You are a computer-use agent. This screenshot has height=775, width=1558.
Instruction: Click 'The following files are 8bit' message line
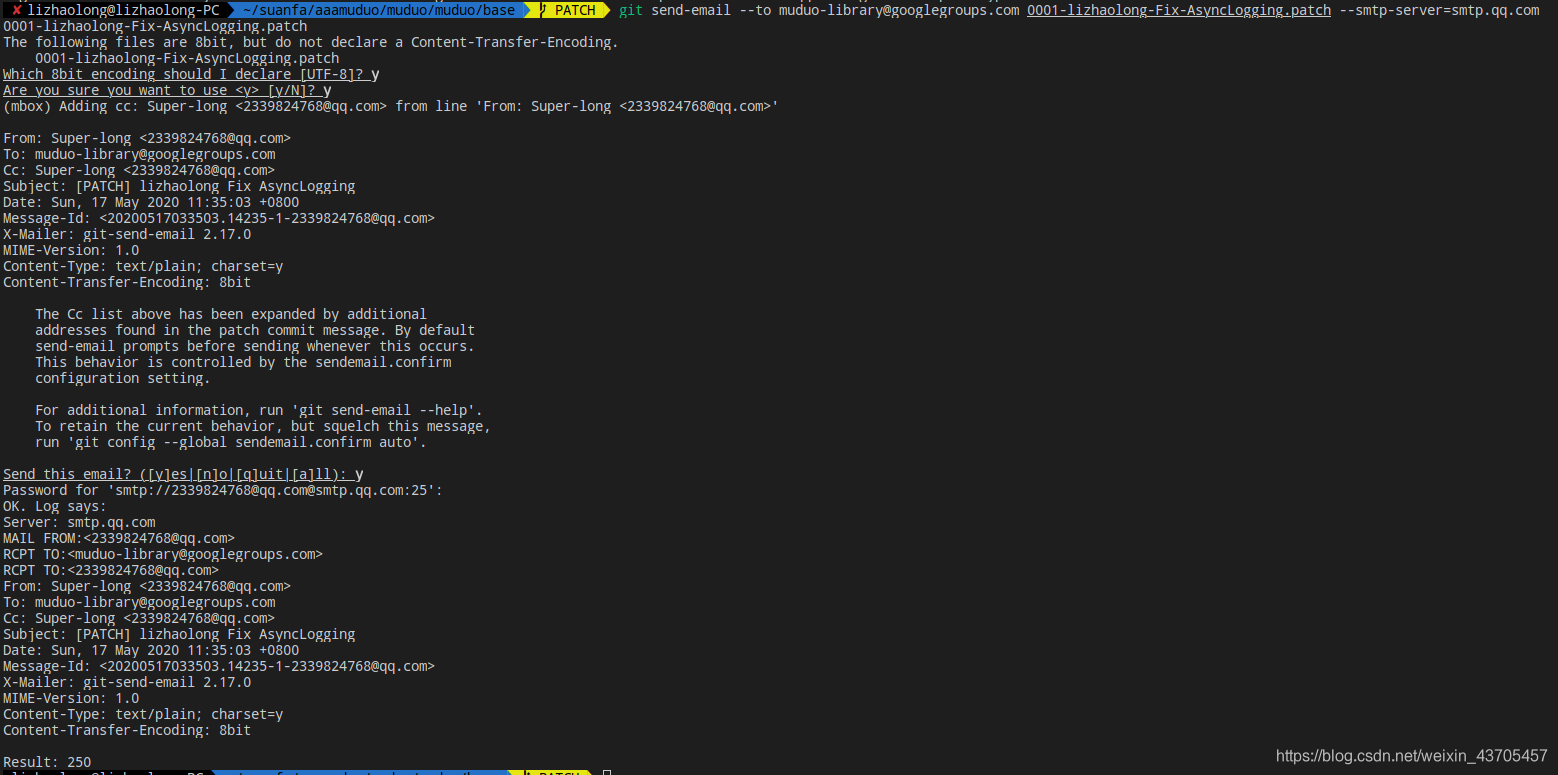pos(311,42)
